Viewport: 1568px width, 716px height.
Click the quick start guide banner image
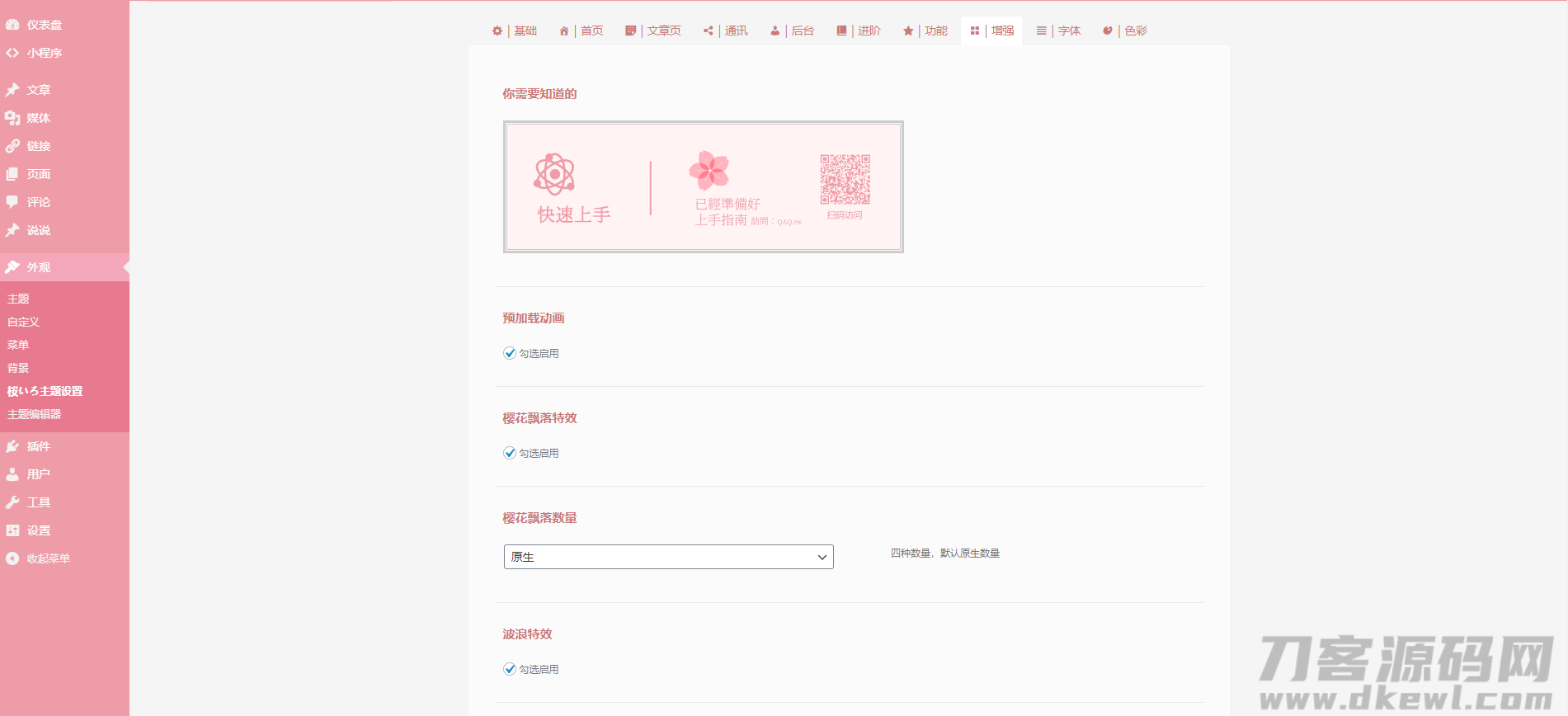coord(703,186)
